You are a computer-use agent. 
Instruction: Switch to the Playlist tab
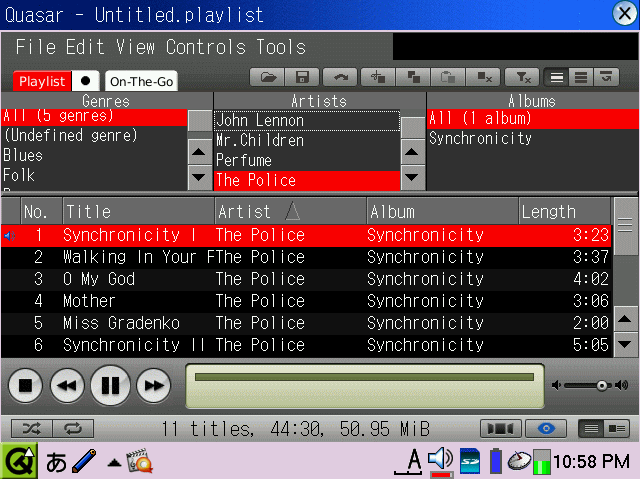(42, 81)
